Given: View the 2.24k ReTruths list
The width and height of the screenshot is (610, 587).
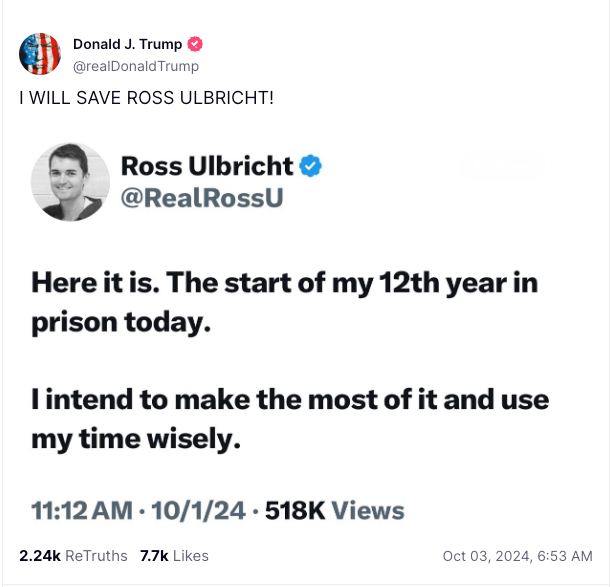Looking at the screenshot, I should [x=73, y=556].
